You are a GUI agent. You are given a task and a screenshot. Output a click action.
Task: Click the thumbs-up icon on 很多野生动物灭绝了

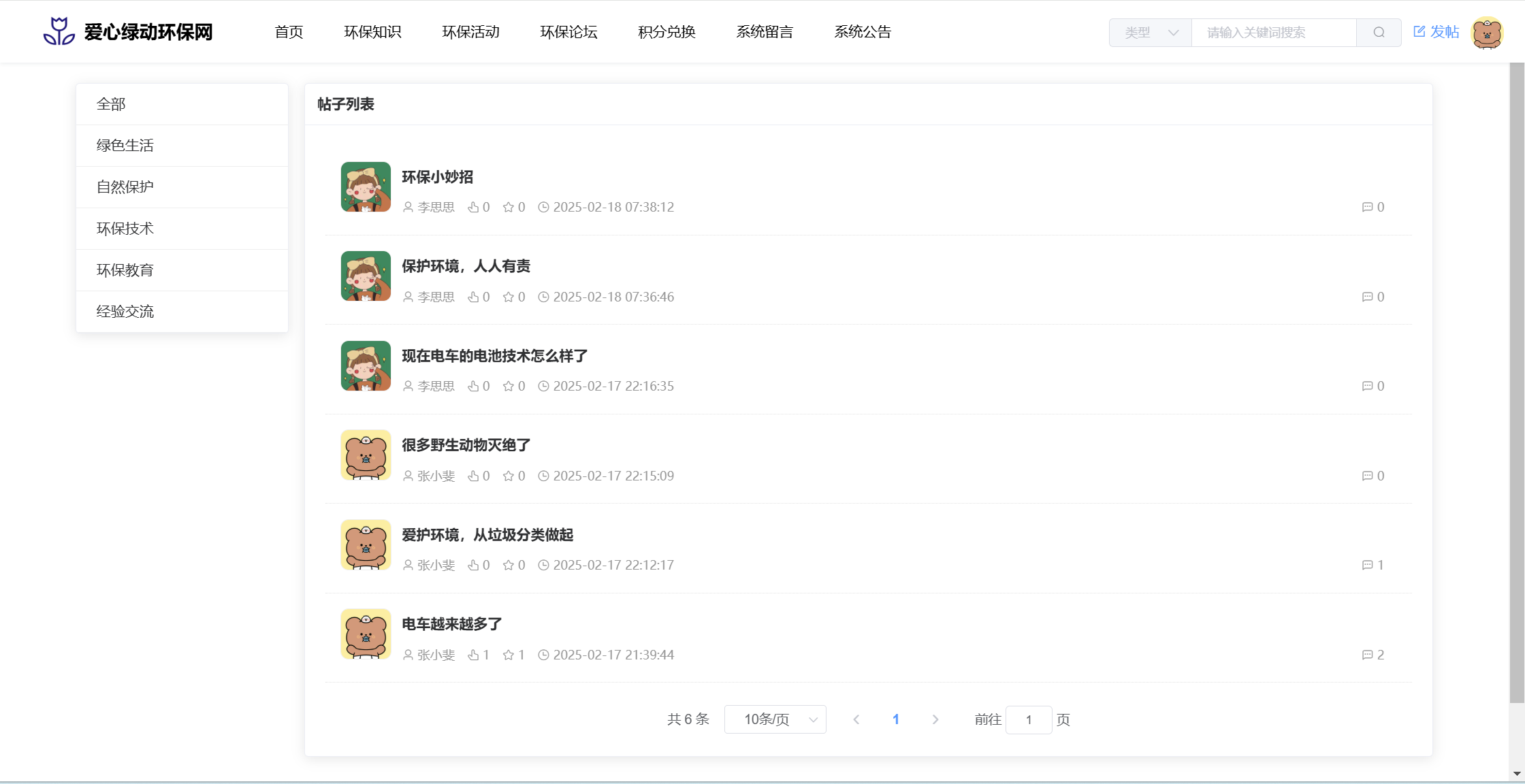(473, 476)
